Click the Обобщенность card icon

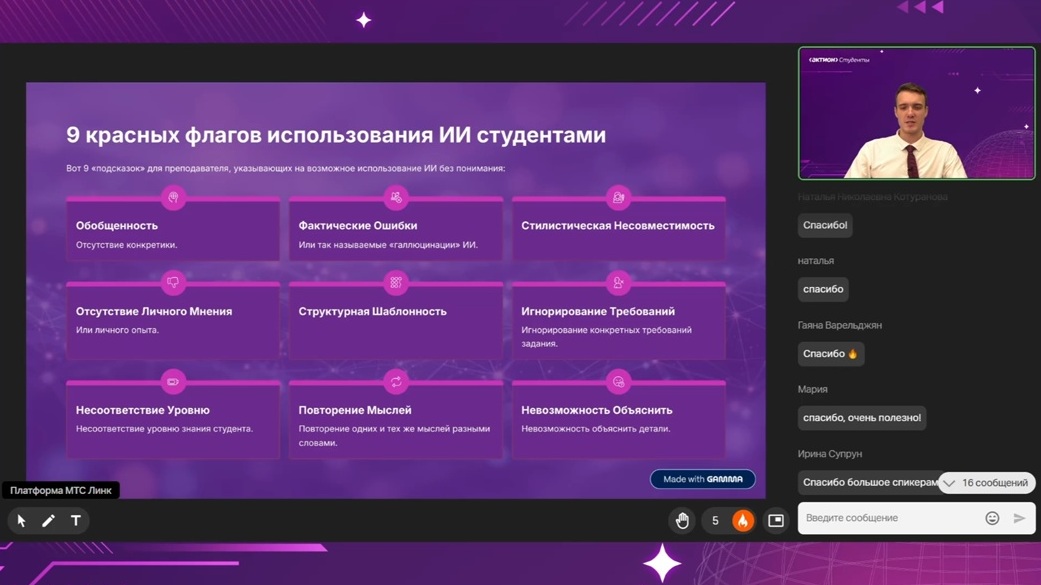point(173,198)
